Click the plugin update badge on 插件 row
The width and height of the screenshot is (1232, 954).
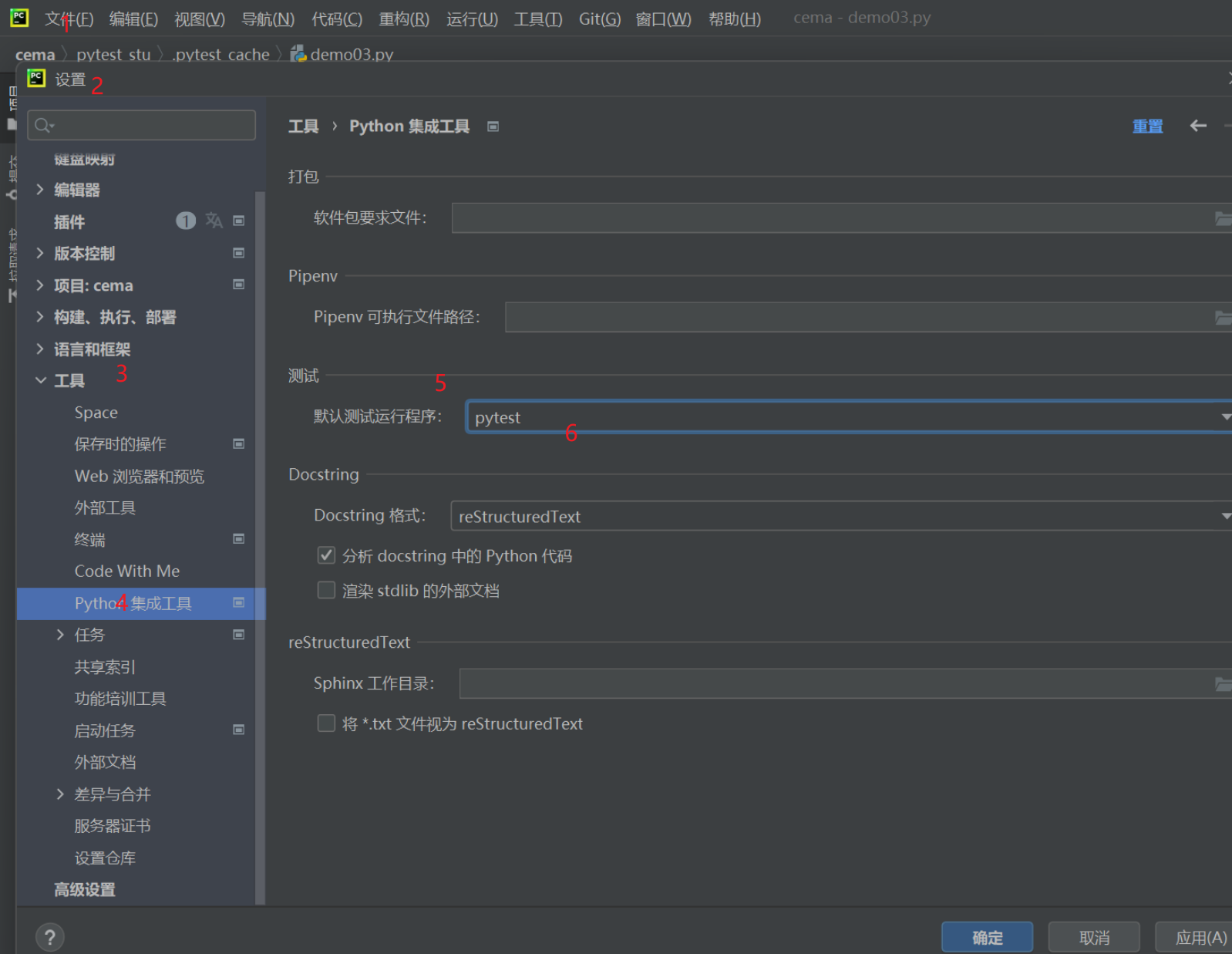tap(186, 221)
